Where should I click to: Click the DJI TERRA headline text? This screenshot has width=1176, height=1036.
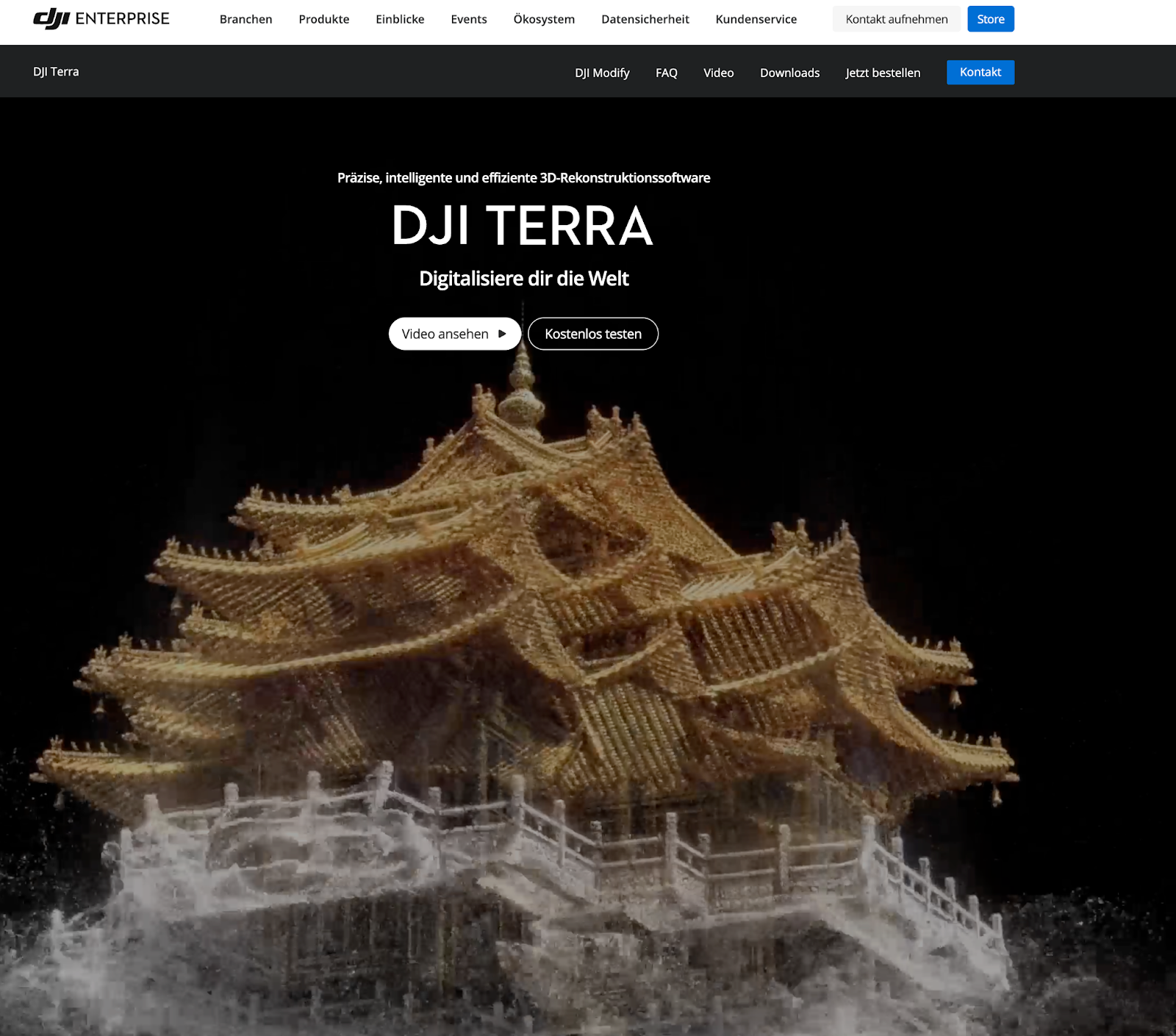click(523, 226)
